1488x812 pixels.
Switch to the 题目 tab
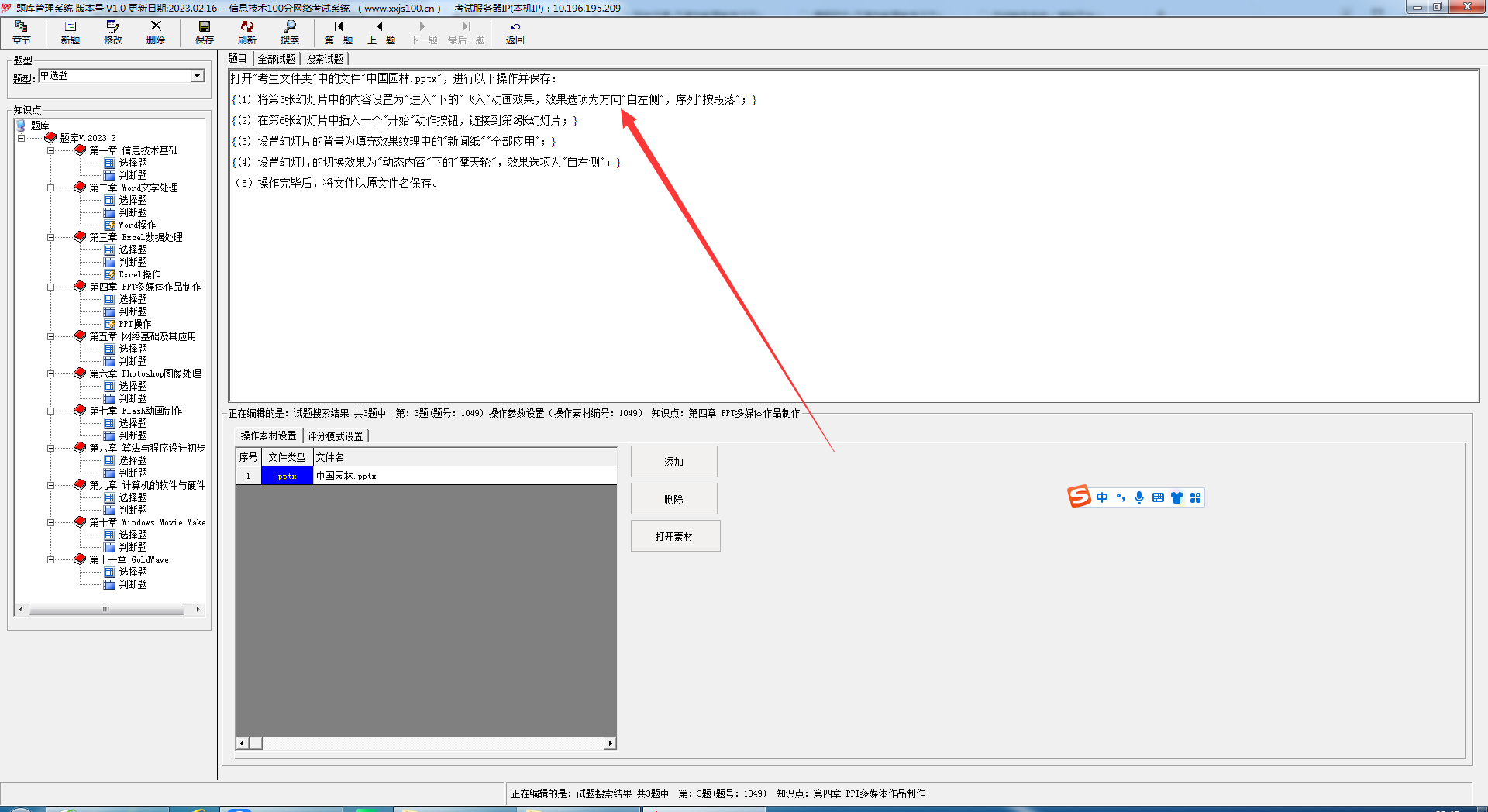point(238,59)
